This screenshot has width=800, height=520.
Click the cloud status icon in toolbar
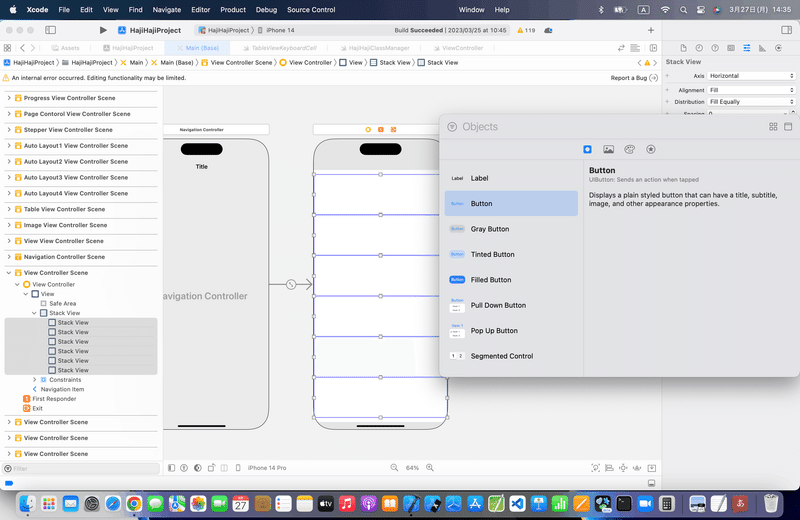548,30
